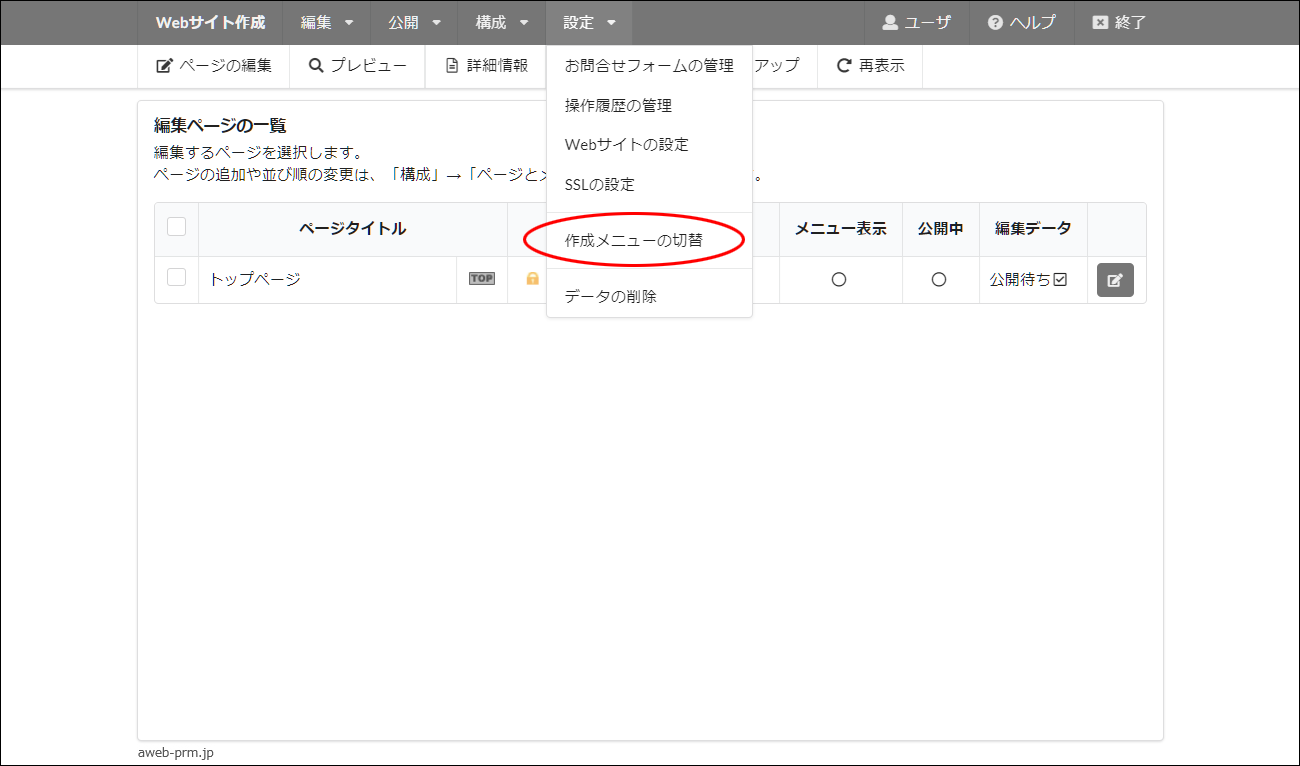This screenshot has width=1300, height=766.
Task: Choose SSLの設定 from the 設定 menu
Action: pos(599,185)
